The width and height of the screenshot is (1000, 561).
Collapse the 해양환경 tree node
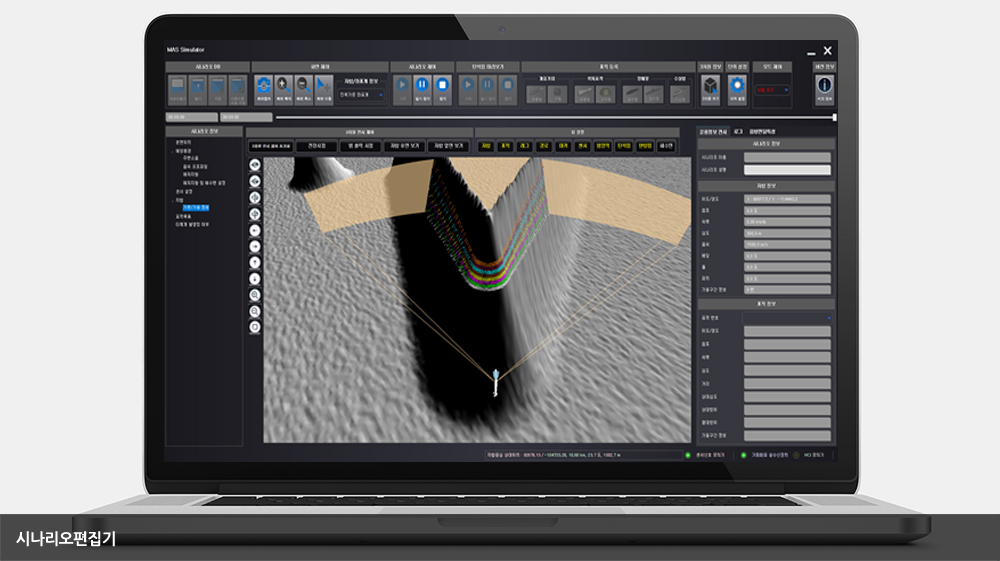[173, 151]
